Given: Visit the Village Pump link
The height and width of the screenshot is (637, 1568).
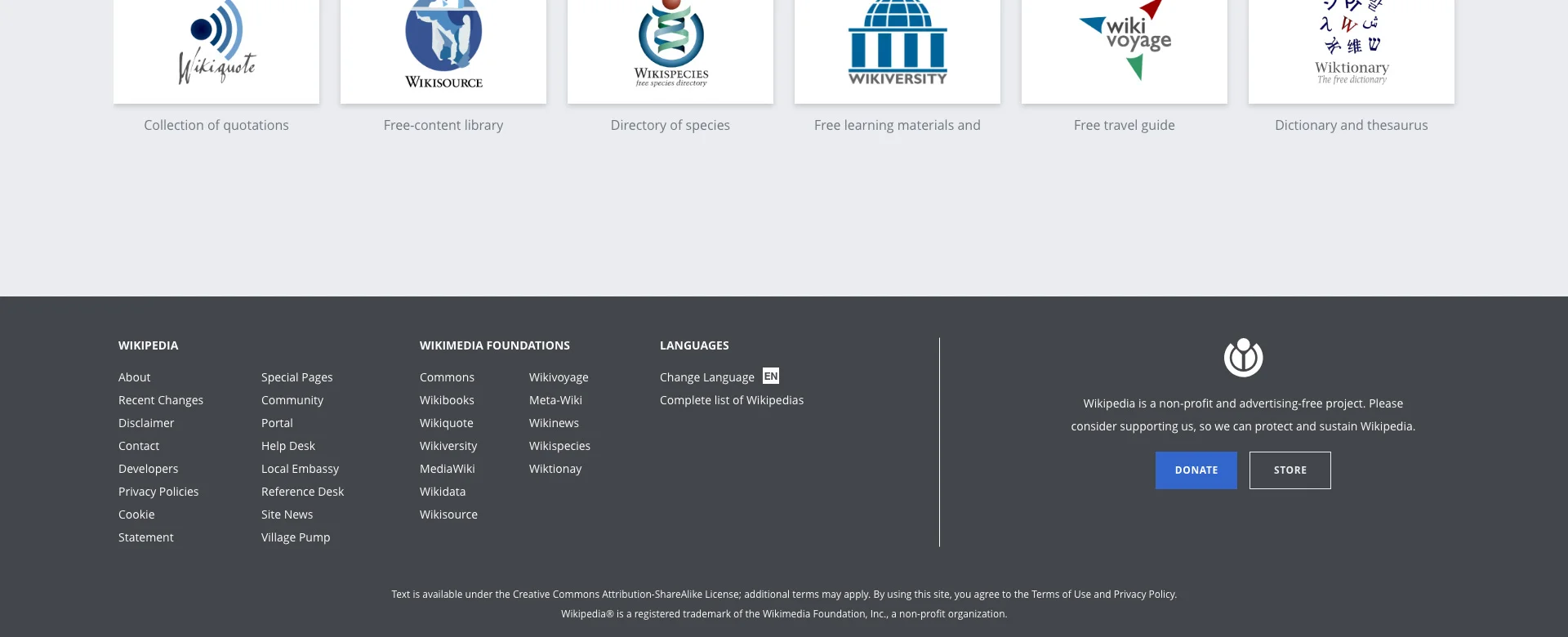Looking at the screenshot, I should [296, 537].
